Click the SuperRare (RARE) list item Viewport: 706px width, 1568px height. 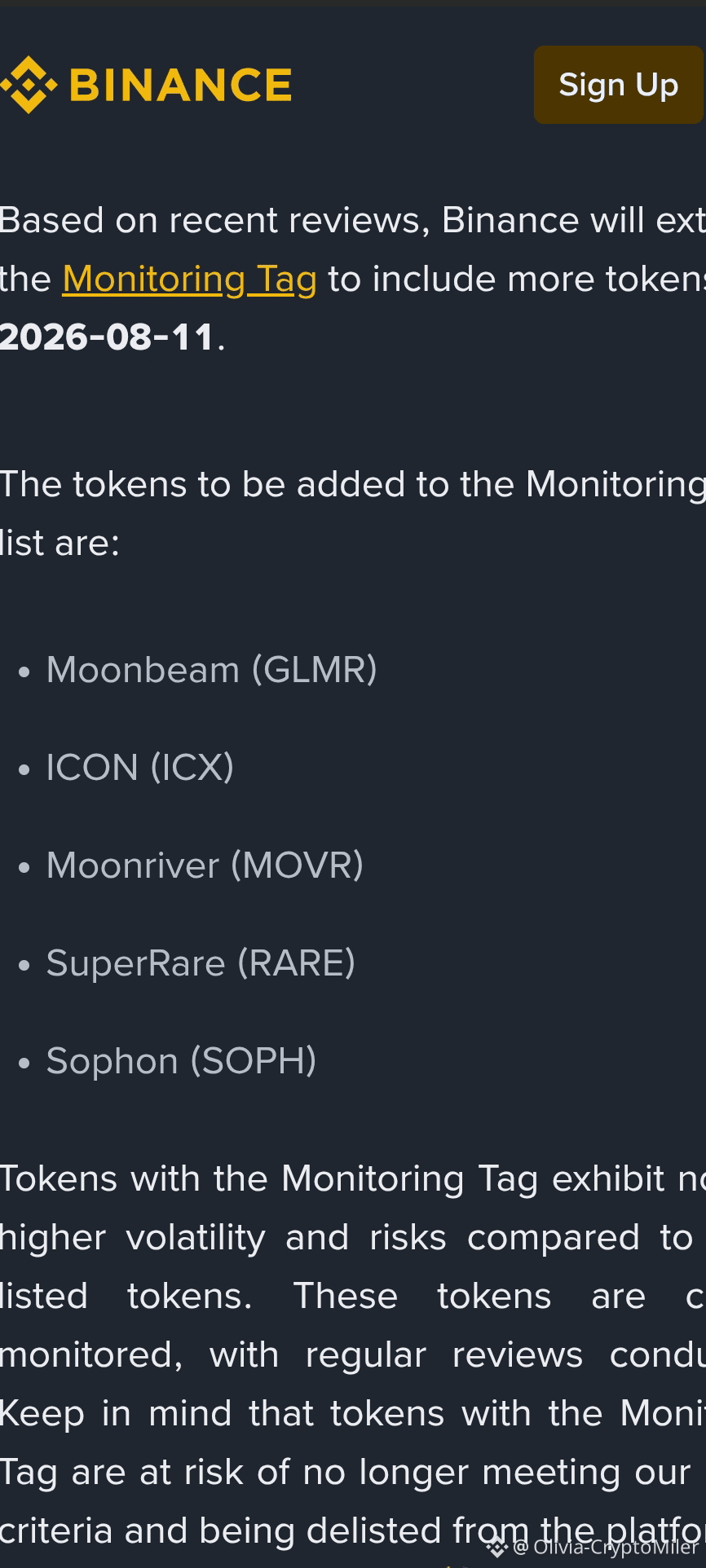pos(201,963)
